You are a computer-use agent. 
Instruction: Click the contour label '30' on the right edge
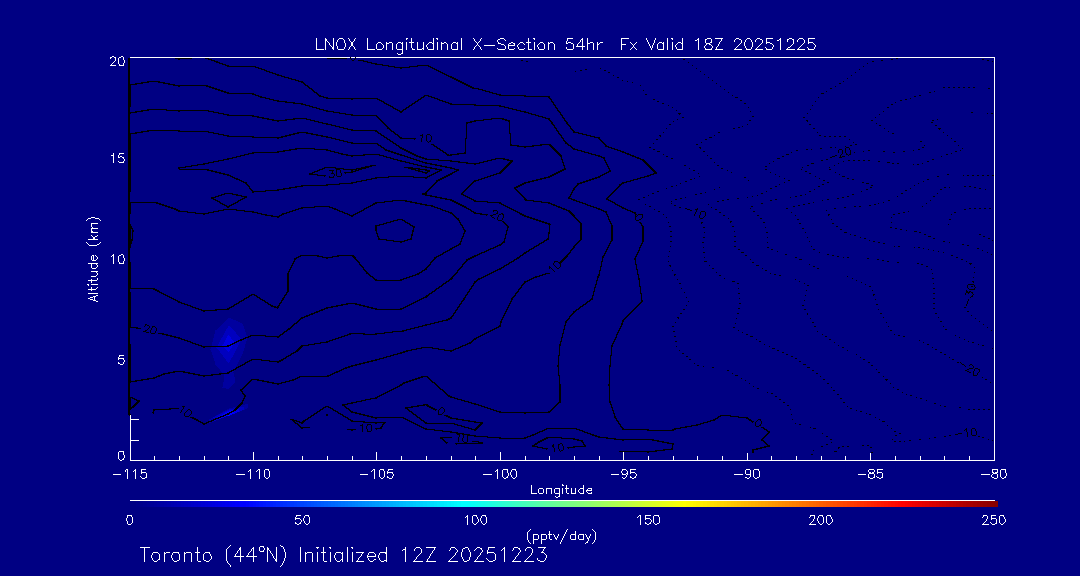[x=970, y=290]
